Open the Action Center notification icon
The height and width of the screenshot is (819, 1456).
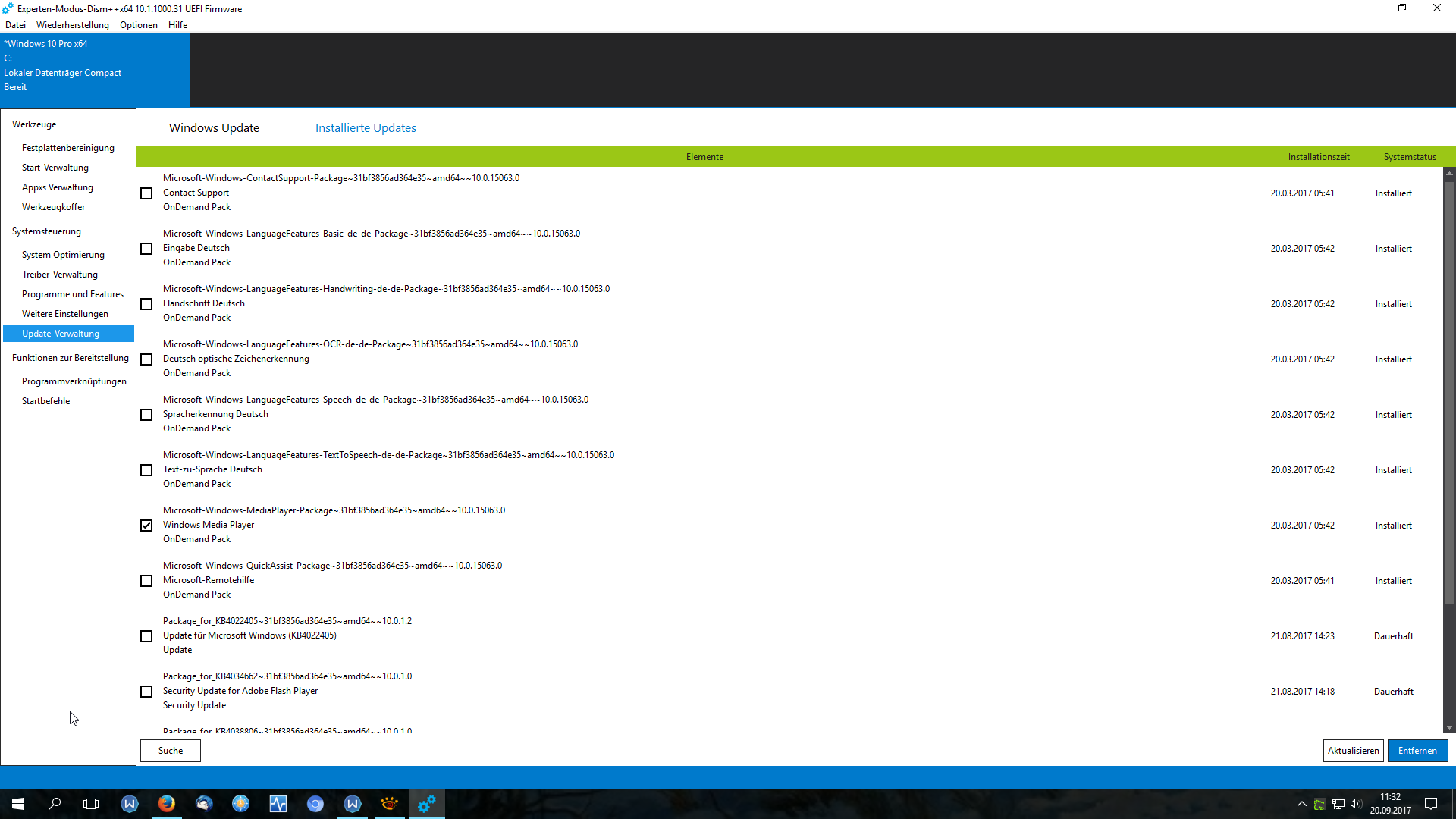point(1431,804)
